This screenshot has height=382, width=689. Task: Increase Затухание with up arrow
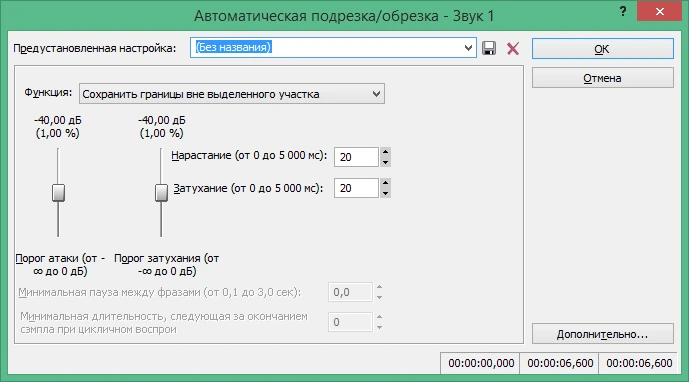point(385,183)
